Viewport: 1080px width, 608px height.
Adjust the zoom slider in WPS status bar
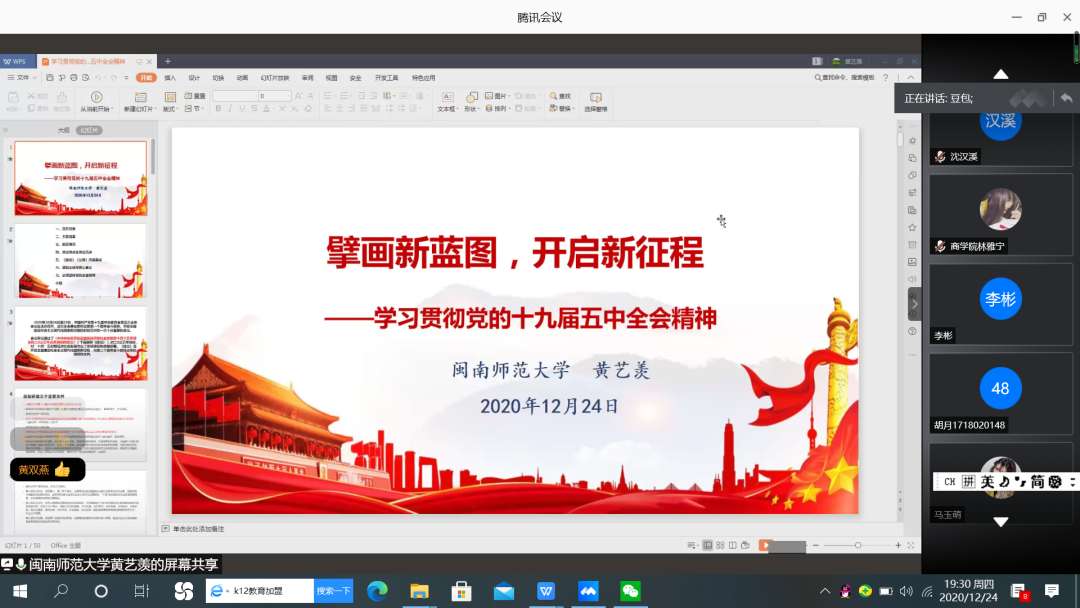pos(857,545)
